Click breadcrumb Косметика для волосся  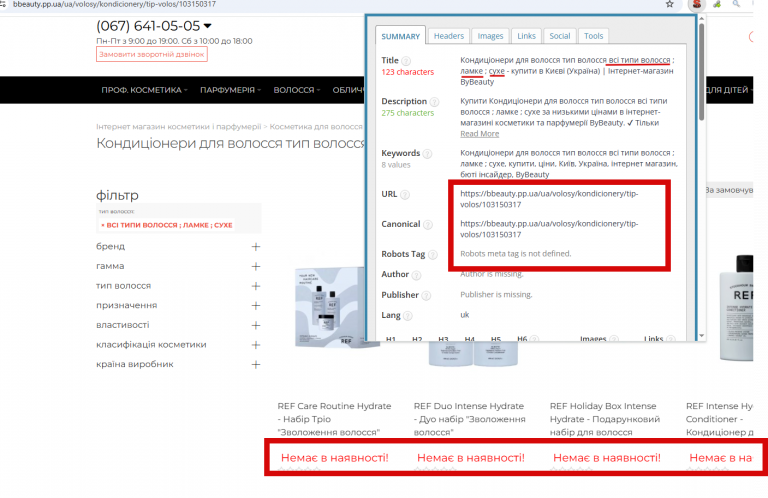point(316,127)
